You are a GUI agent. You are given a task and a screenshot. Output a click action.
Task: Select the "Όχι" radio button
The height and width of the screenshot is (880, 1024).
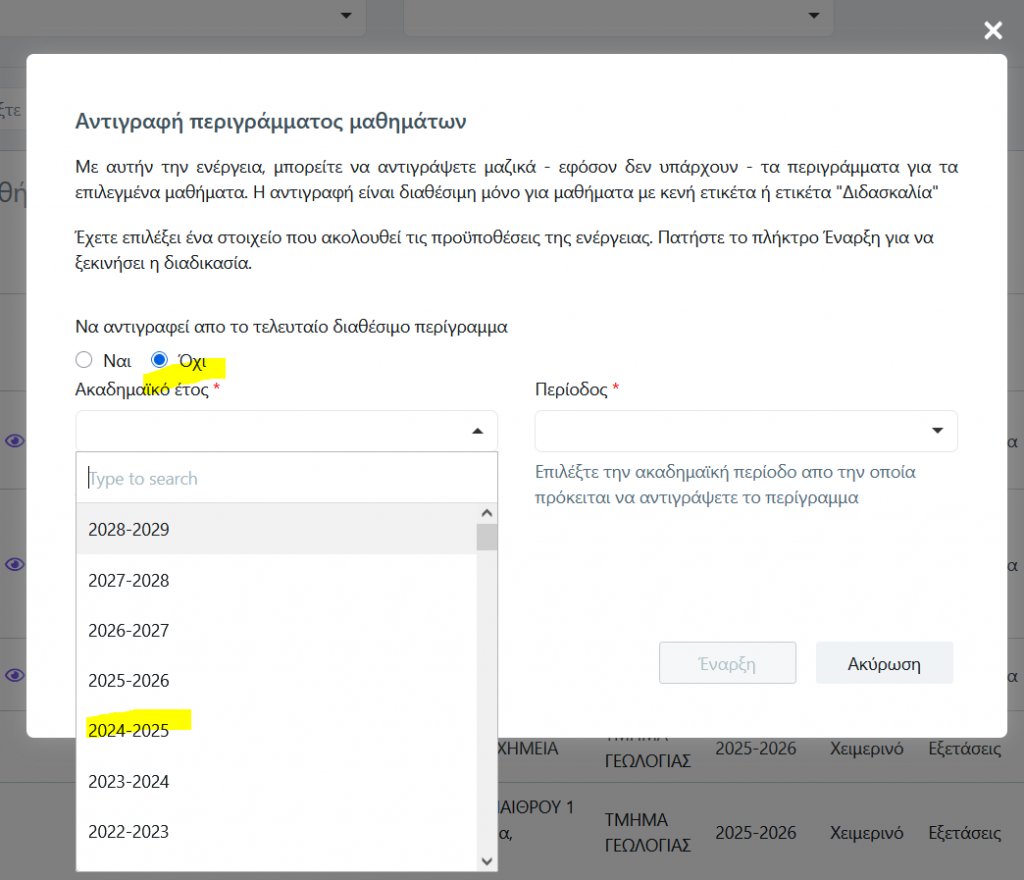coord(159,360)
